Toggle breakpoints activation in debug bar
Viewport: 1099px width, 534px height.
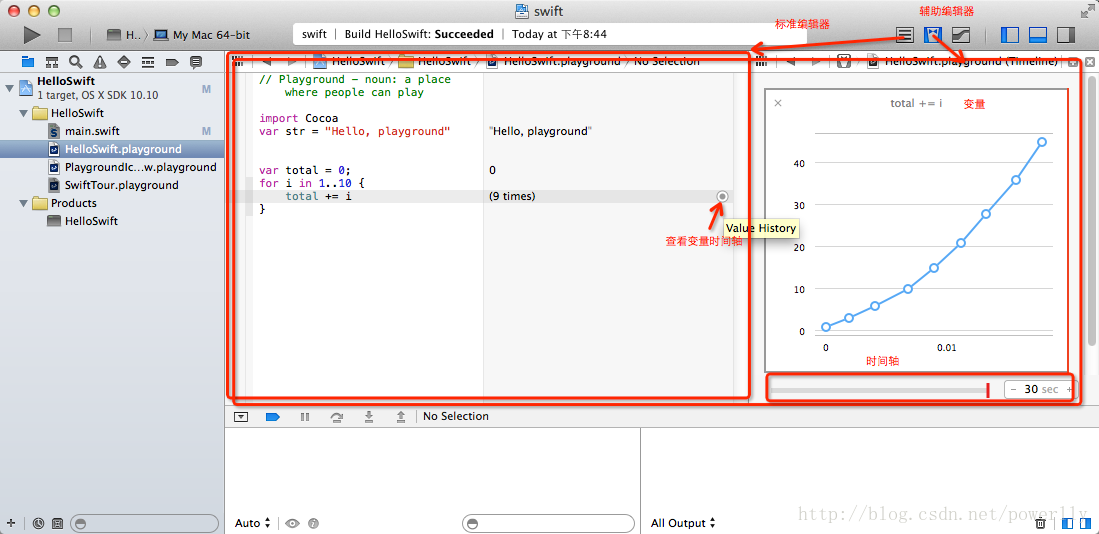coord(273,416)
